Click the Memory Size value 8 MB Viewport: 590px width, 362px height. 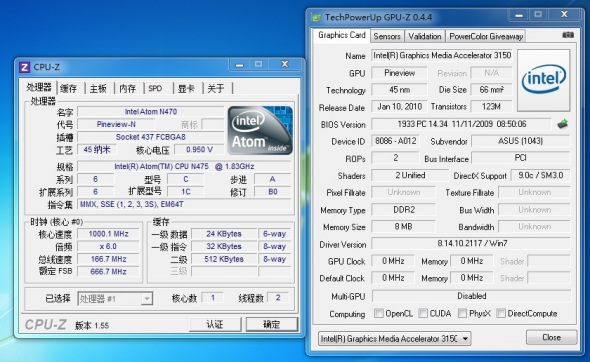point(403,227)
